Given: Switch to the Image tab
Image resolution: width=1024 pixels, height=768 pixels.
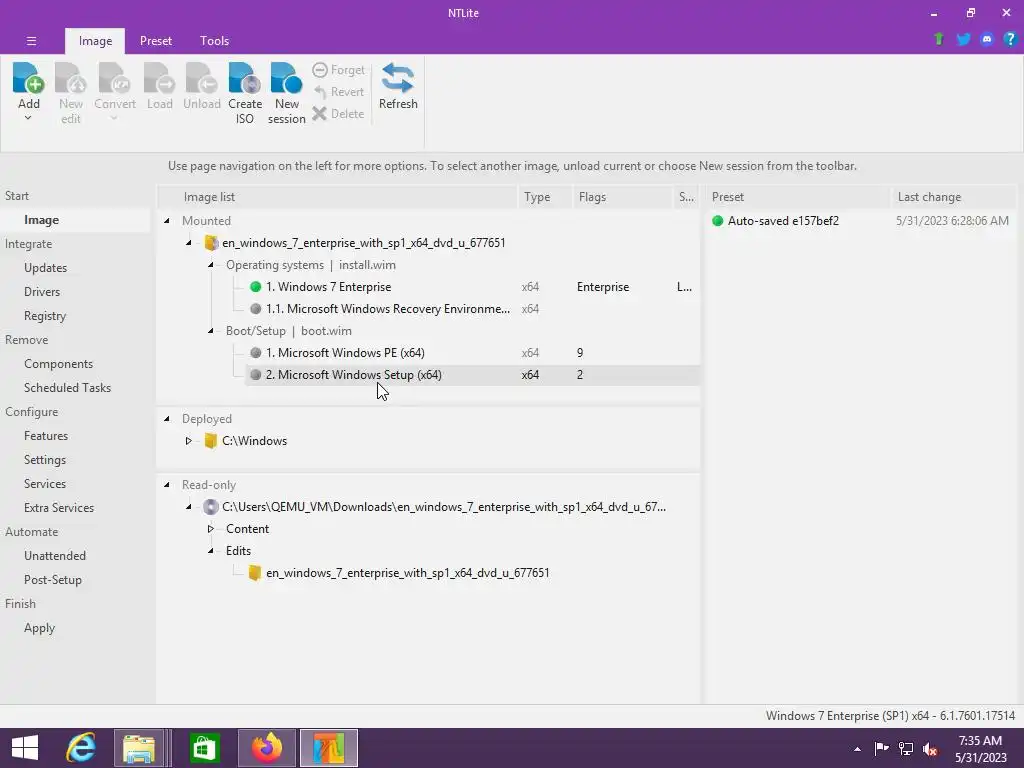Looking at the screenshot, I should click(95, 40).
